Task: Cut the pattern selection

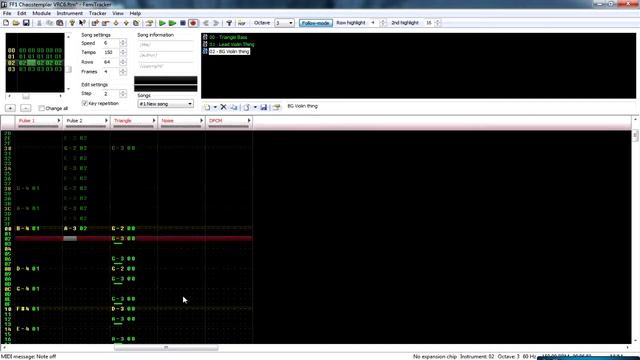Action: click(40, 23)
